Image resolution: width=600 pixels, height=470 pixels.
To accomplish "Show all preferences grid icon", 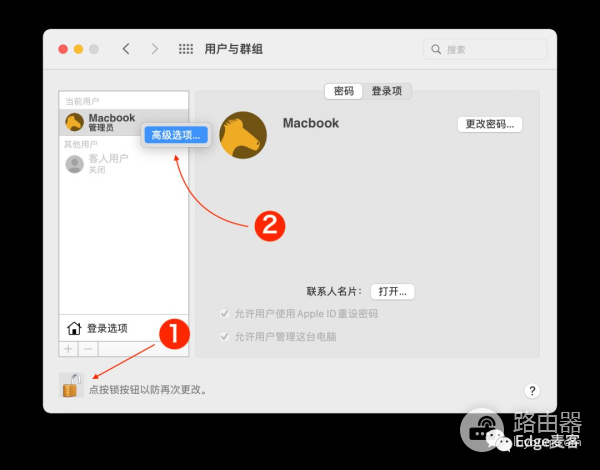I will pos(186,49).
